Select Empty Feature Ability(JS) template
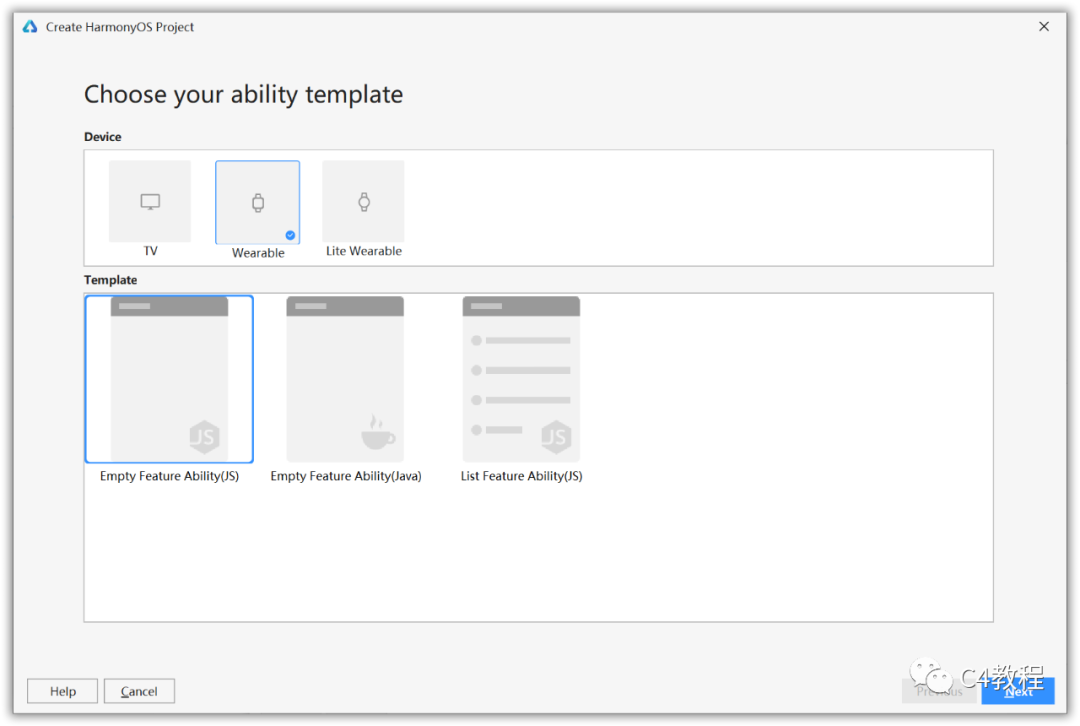 click(x=169, y=379)
